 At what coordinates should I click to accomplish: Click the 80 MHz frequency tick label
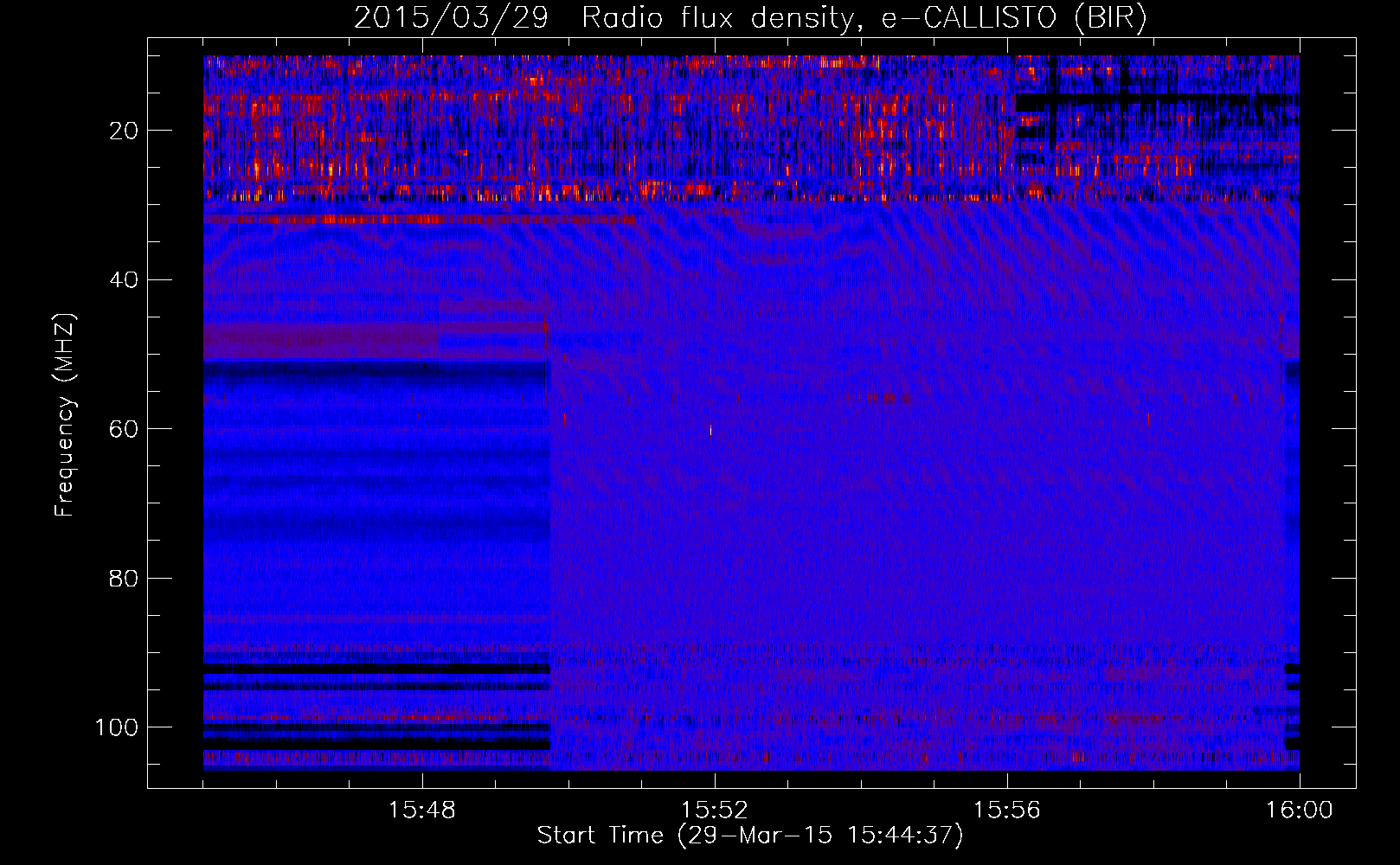click(124, 578)
